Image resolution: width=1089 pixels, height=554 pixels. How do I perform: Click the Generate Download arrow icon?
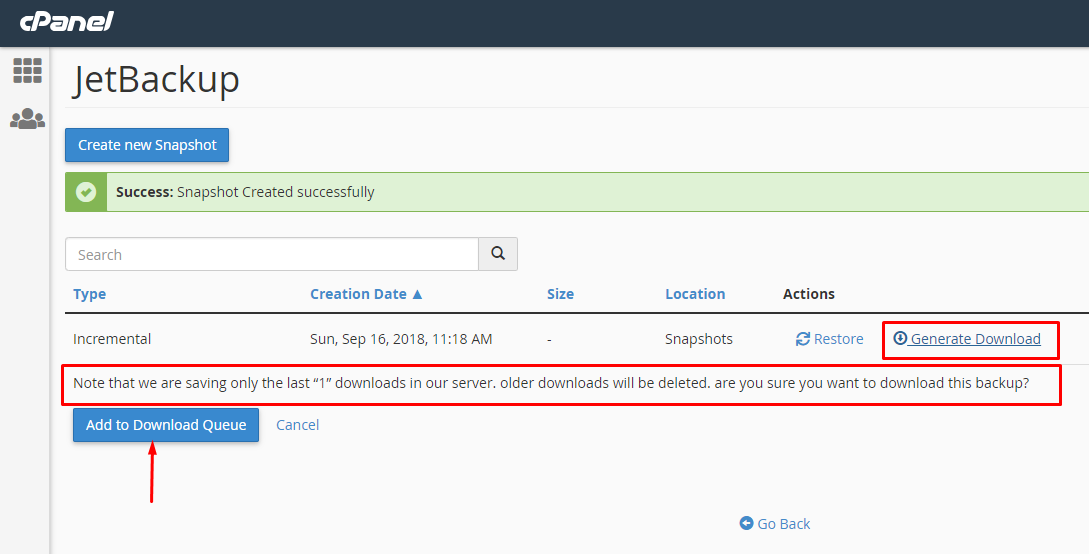pos(900,338)
